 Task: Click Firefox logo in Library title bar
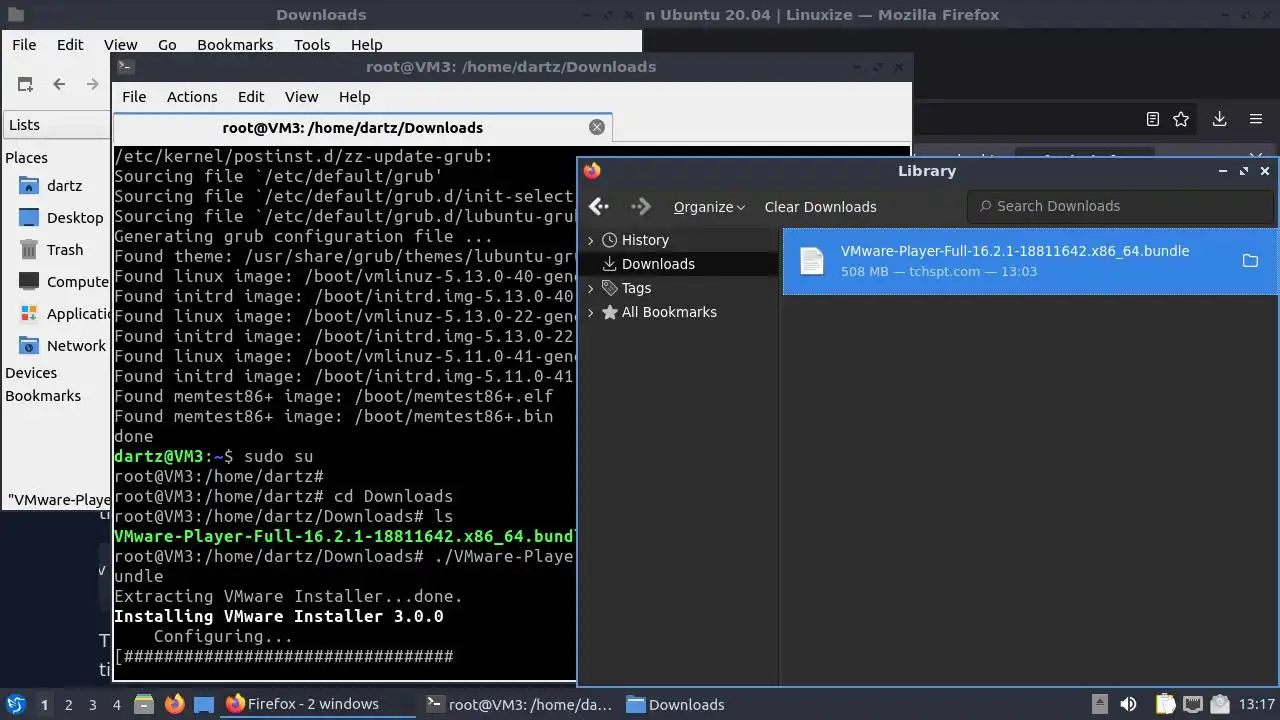[592, 171]
